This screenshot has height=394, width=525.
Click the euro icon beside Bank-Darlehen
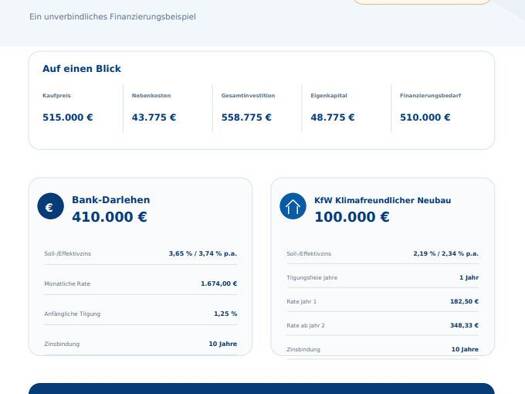click(x=51, y=206)
